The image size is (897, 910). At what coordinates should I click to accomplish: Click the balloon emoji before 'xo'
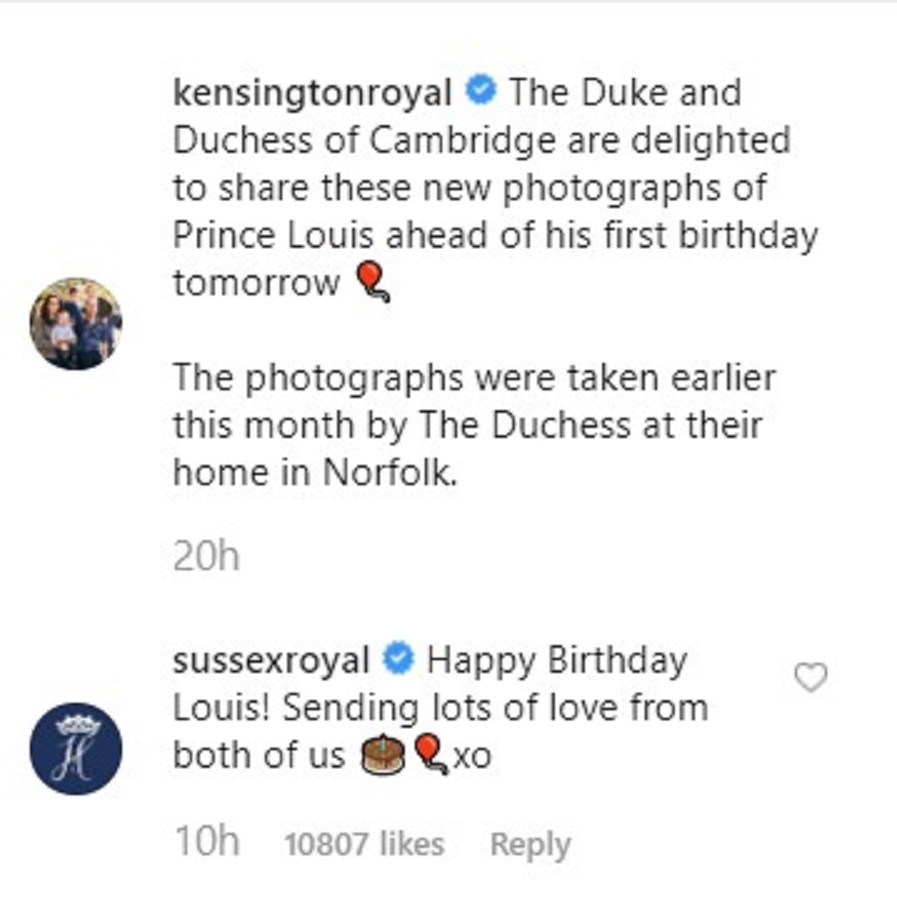(x=430, y=754)
